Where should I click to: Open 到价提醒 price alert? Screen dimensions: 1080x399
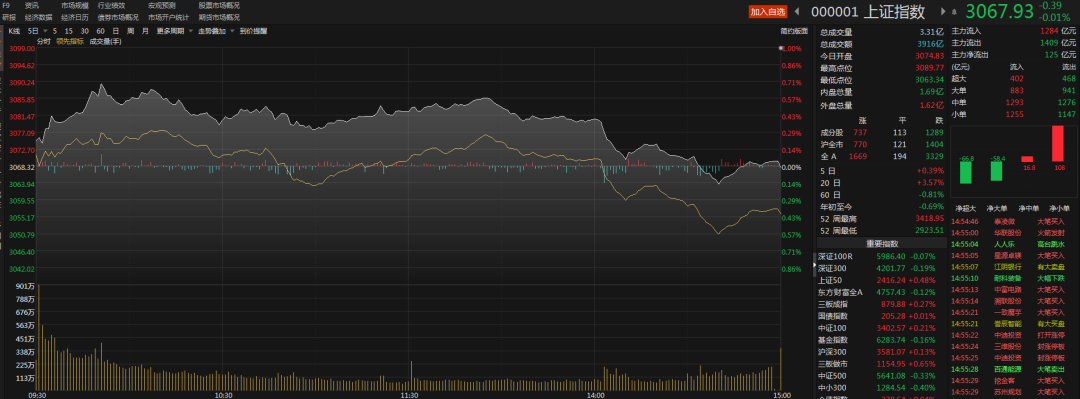[253, 31]
